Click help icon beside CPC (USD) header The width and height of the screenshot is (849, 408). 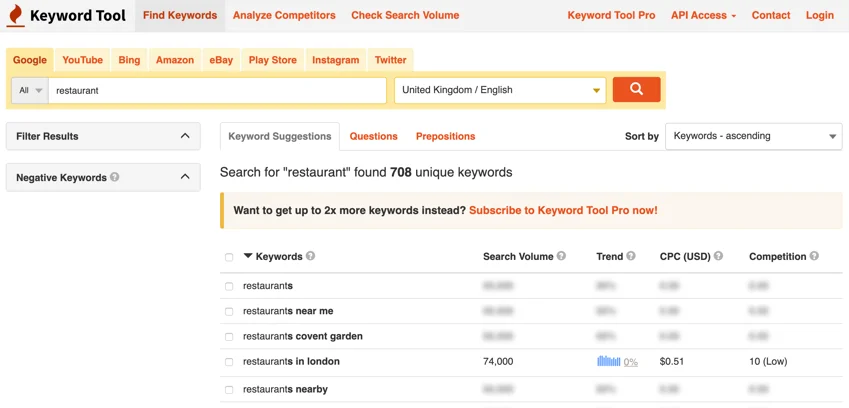tap(719, 256)
